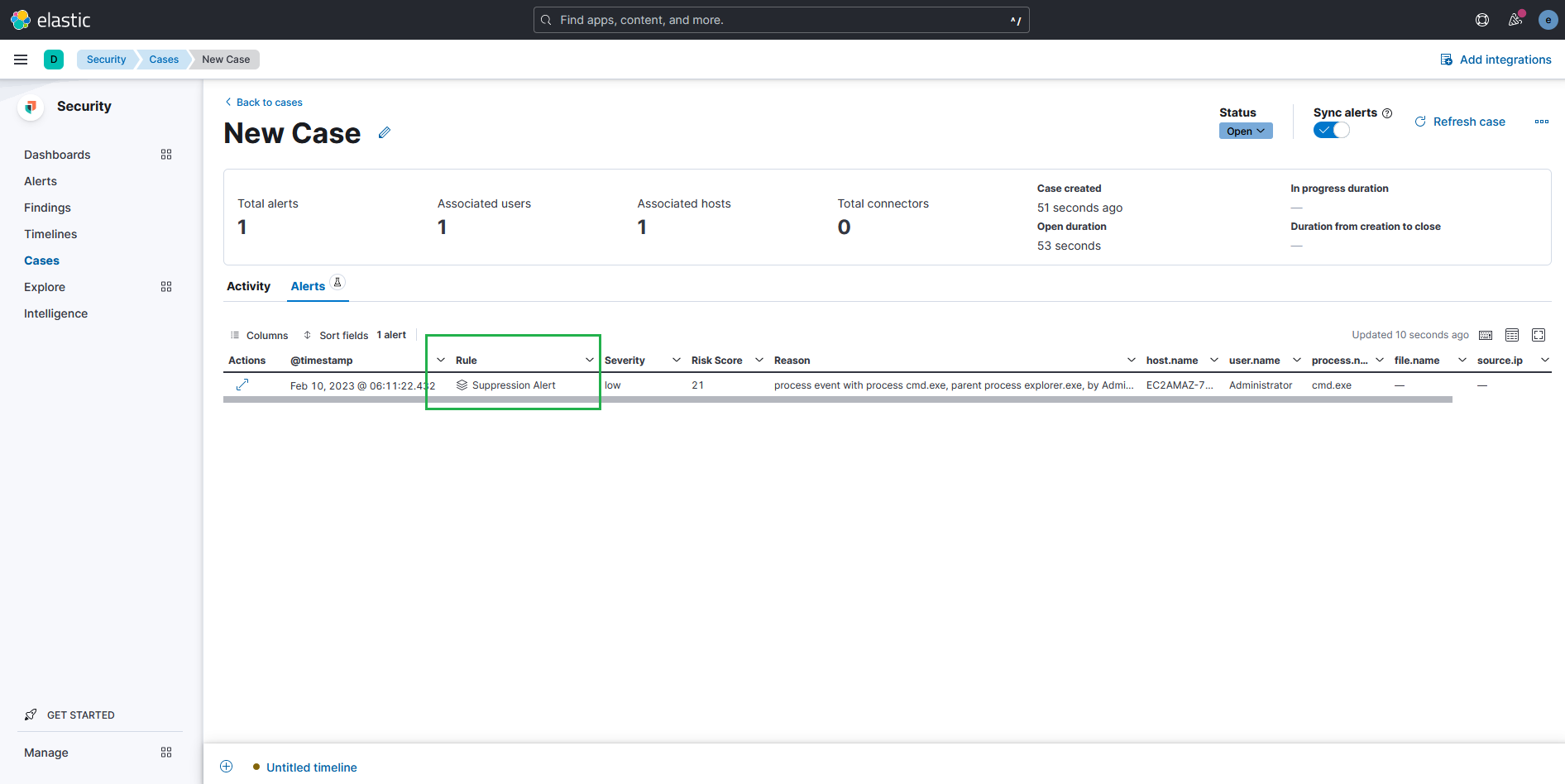The image size is (1565, 784).
Task: Click the pencil icon to edit the case title
Action: pyautogui.click(x=384, y=132)
